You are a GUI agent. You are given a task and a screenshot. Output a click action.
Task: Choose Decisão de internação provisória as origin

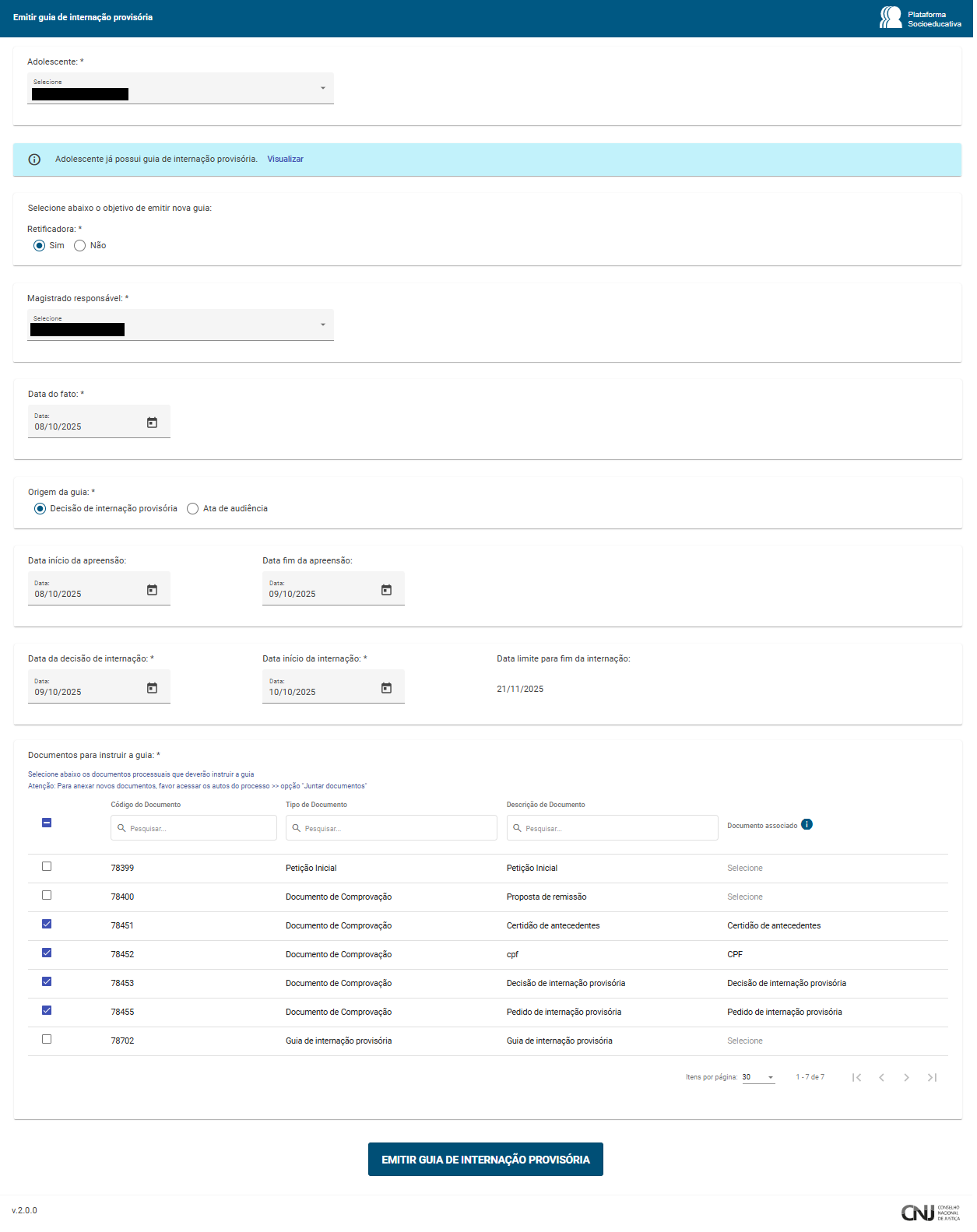[x=40, y=508]
